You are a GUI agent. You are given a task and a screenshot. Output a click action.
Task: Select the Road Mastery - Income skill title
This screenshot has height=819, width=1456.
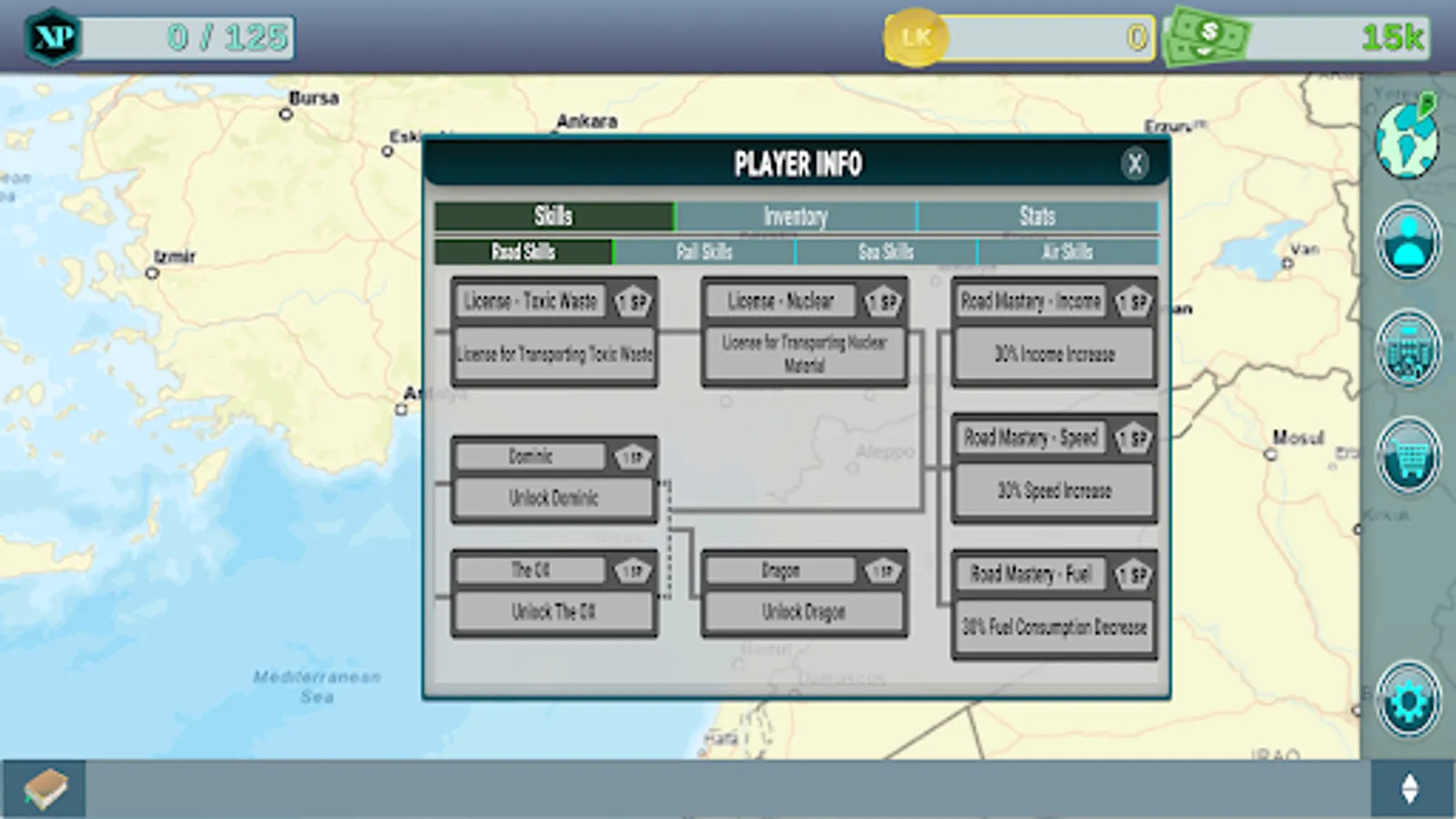pyautogui.click(x=1031, y=301)
